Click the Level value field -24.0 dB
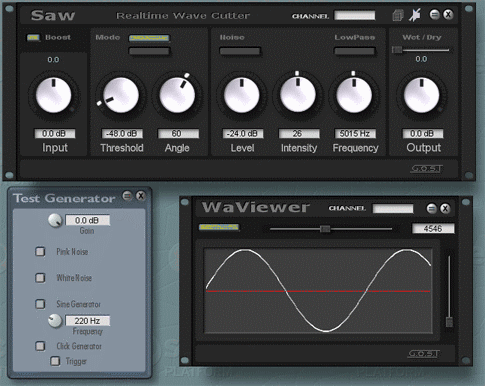 pos(243,134)
